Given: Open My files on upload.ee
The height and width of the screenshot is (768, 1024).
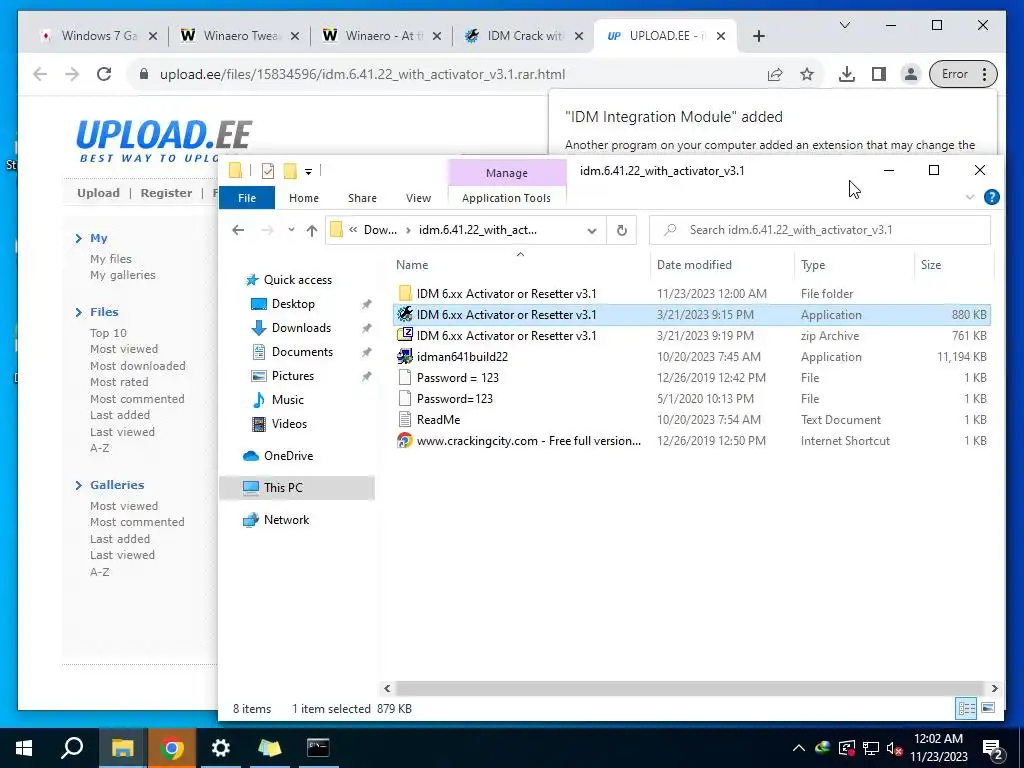Looking at the screenshot, I should (110, 259).
